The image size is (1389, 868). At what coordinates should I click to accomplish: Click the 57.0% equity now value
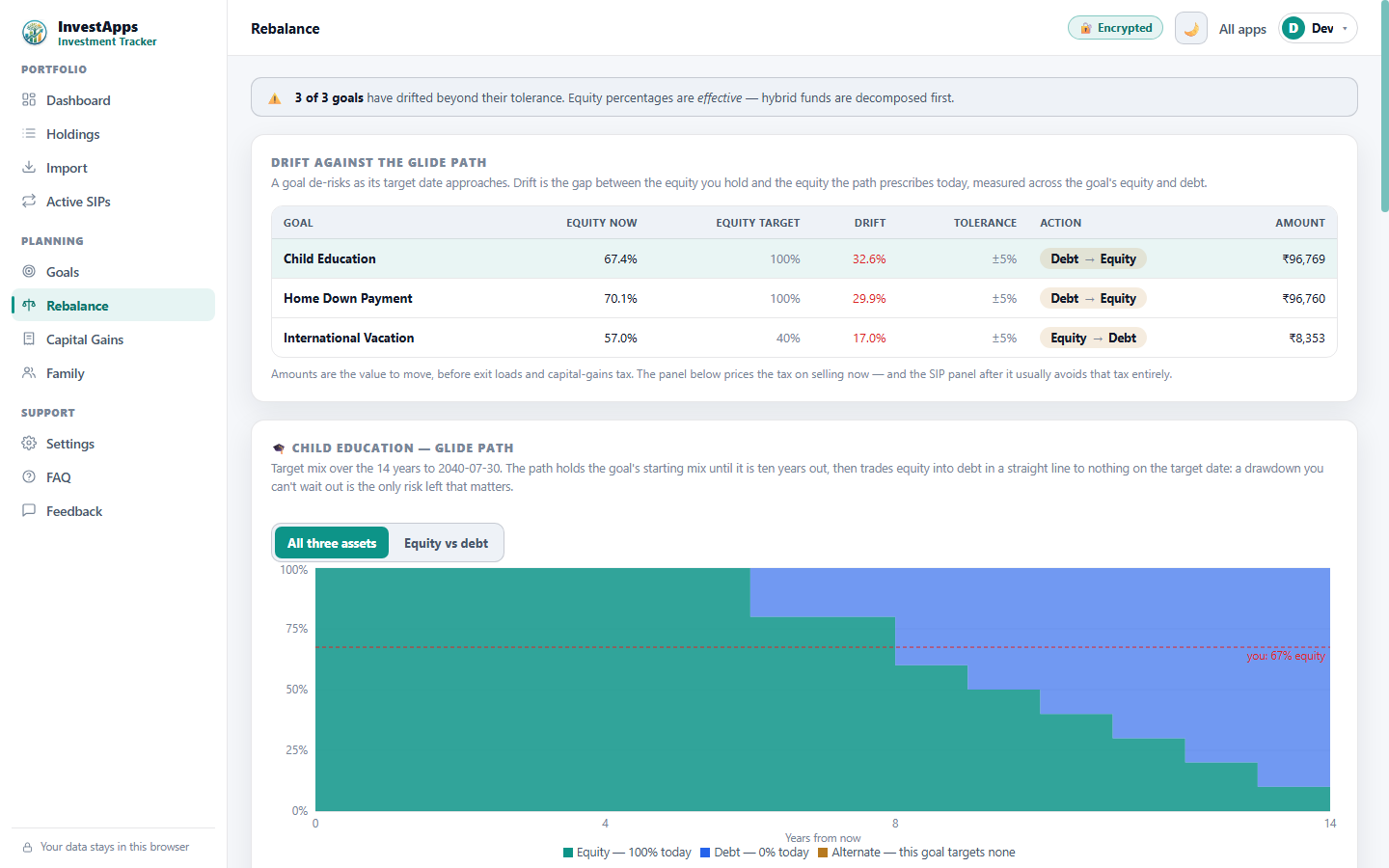(620, 338)
